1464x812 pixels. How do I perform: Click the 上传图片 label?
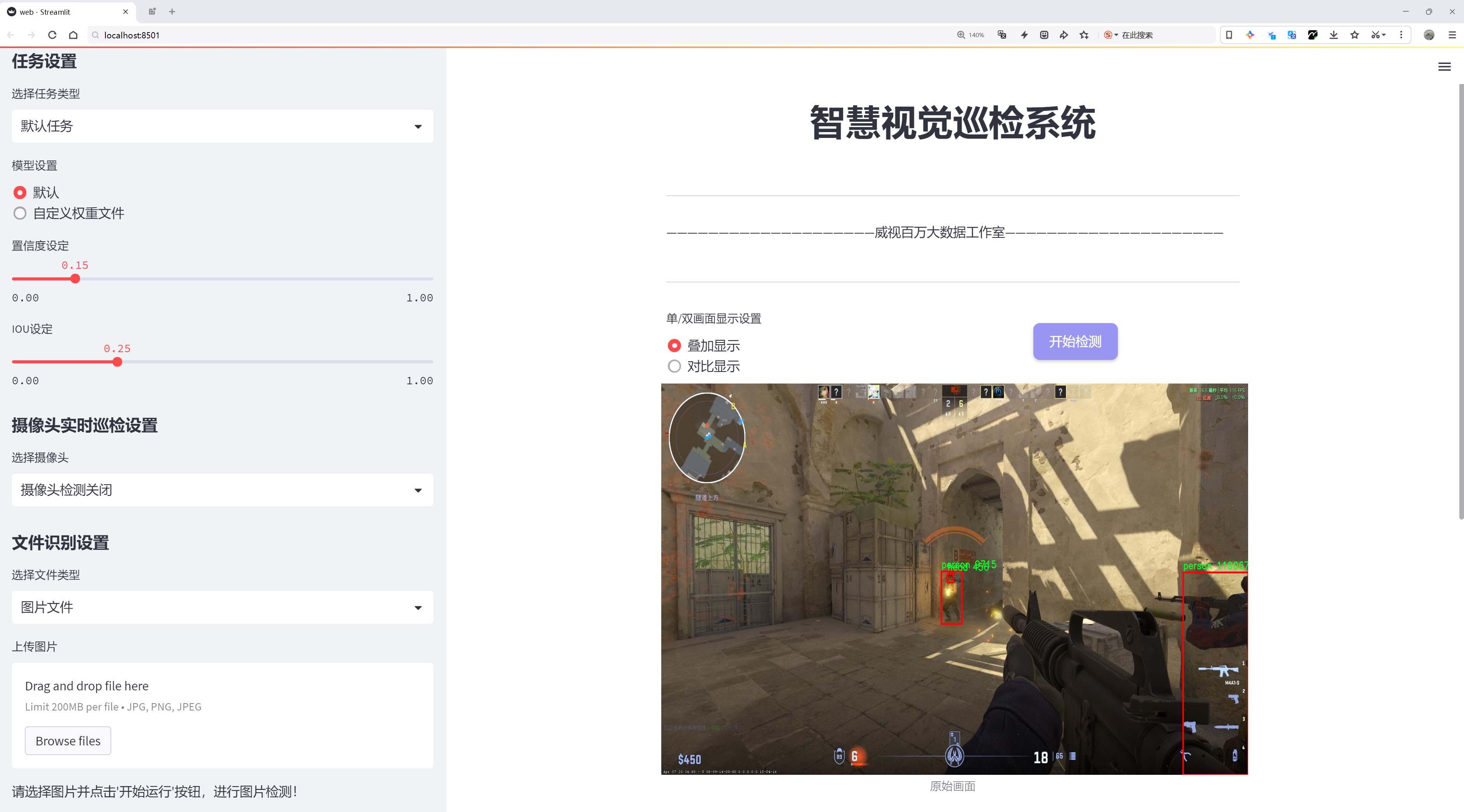pyautogui.click(x=34, y=646)
